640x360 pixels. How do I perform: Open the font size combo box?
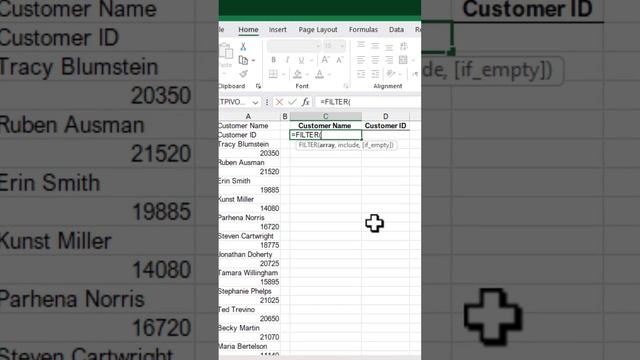[334, 46]
